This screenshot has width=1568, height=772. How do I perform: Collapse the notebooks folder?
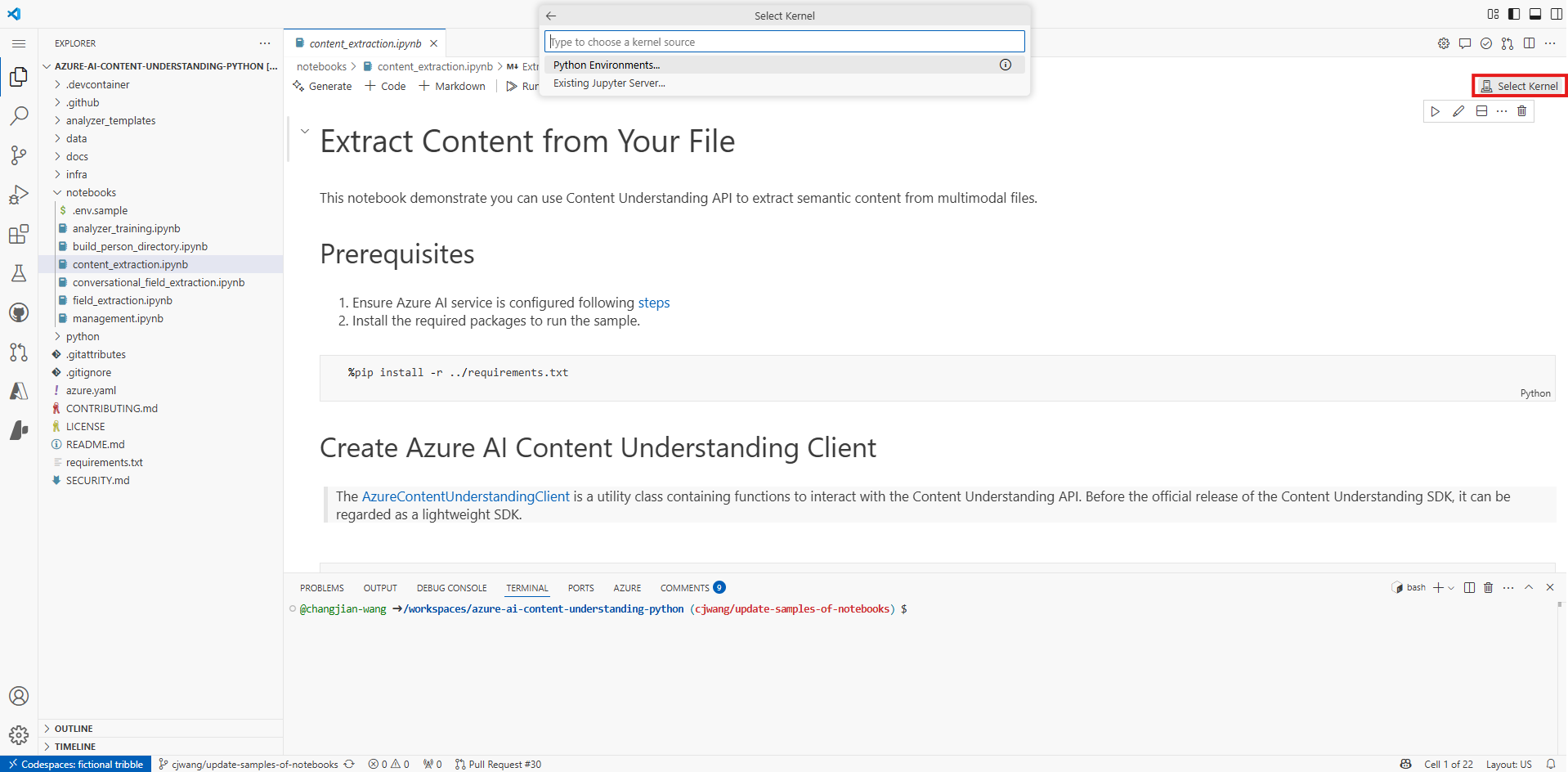coord(91,192)
